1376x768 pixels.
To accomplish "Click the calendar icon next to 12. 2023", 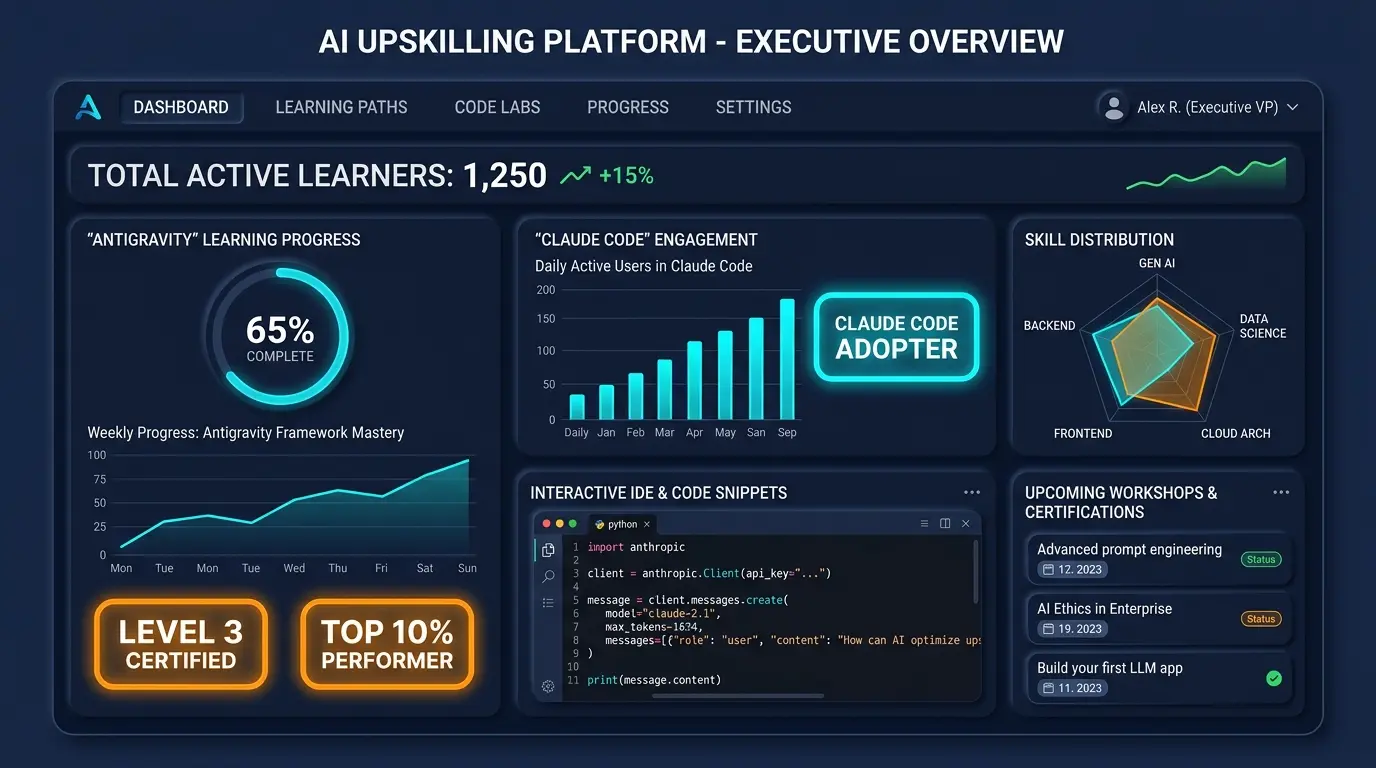I will click(x=1048, y=570).
